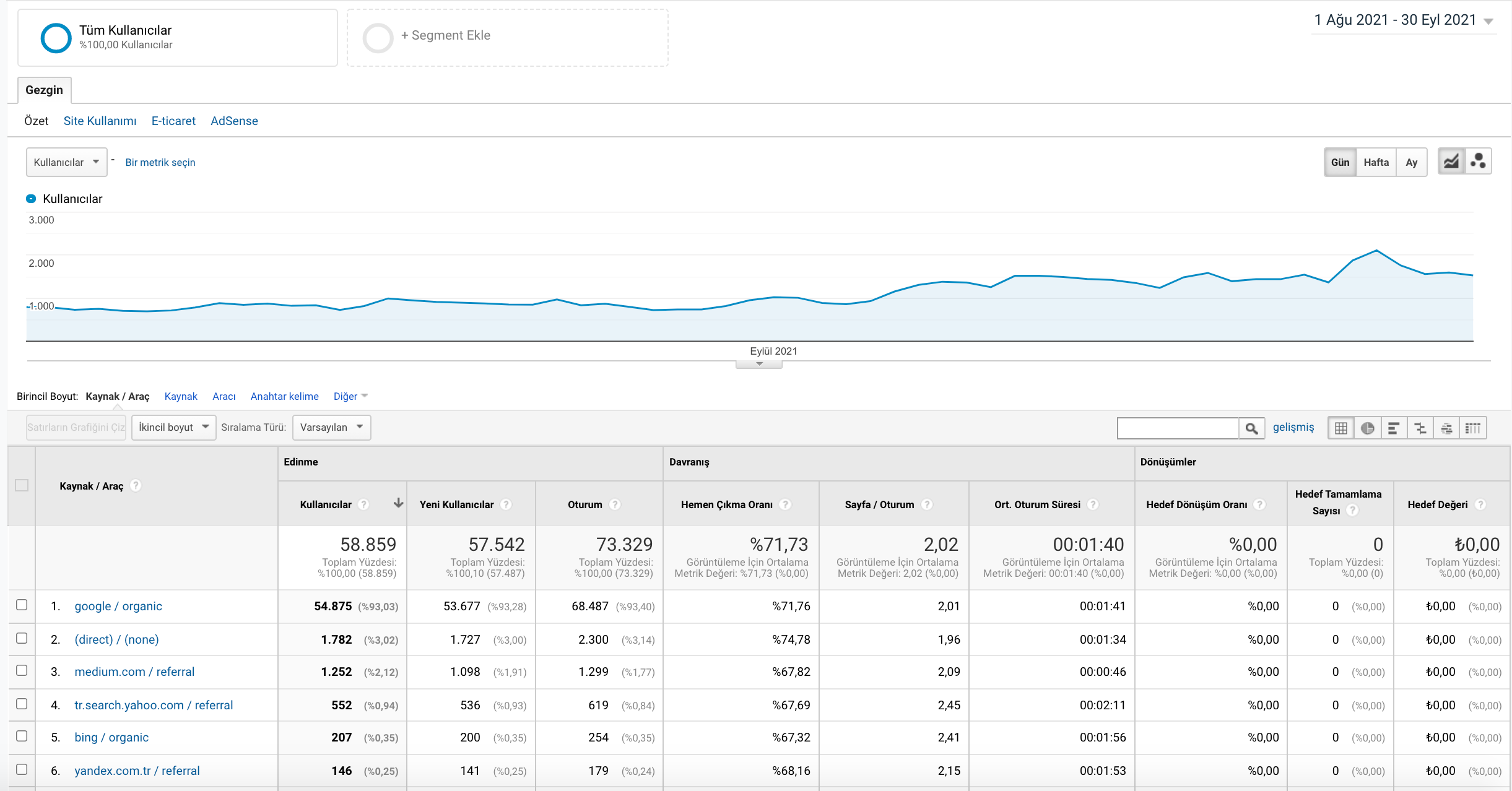Open help icon for Hemen Çıkma Oranı
Screen dimensions: 1512x791
tap(785, 504)
